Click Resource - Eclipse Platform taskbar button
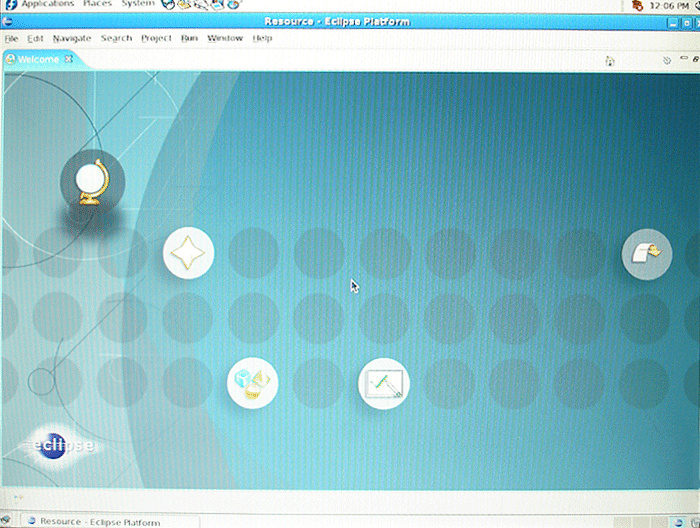Viewport: 700px width, 528px height. pyautogui.click(x=109, y=521)
